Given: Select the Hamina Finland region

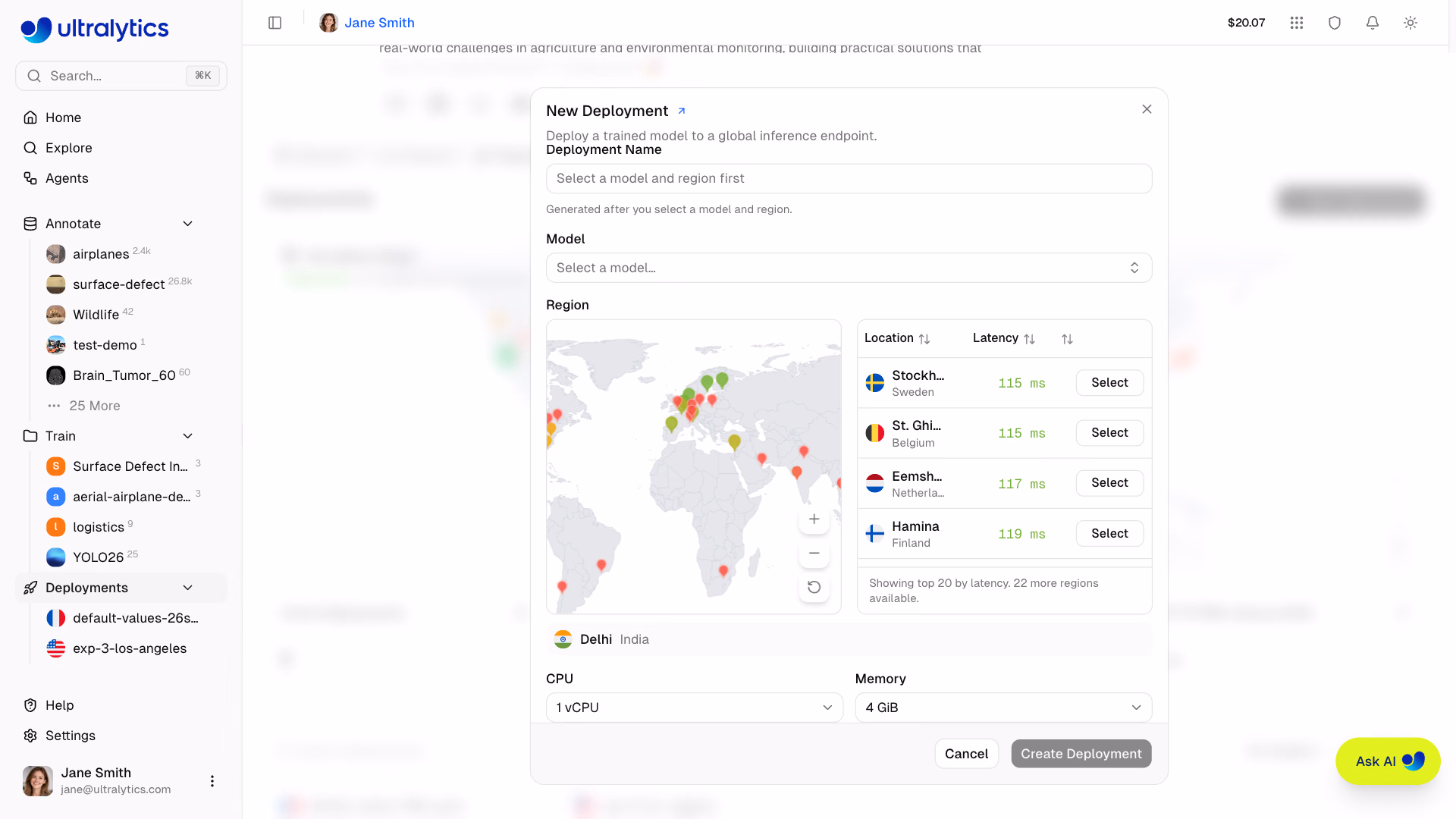Looking at the screenshot, I should 1109,534.
